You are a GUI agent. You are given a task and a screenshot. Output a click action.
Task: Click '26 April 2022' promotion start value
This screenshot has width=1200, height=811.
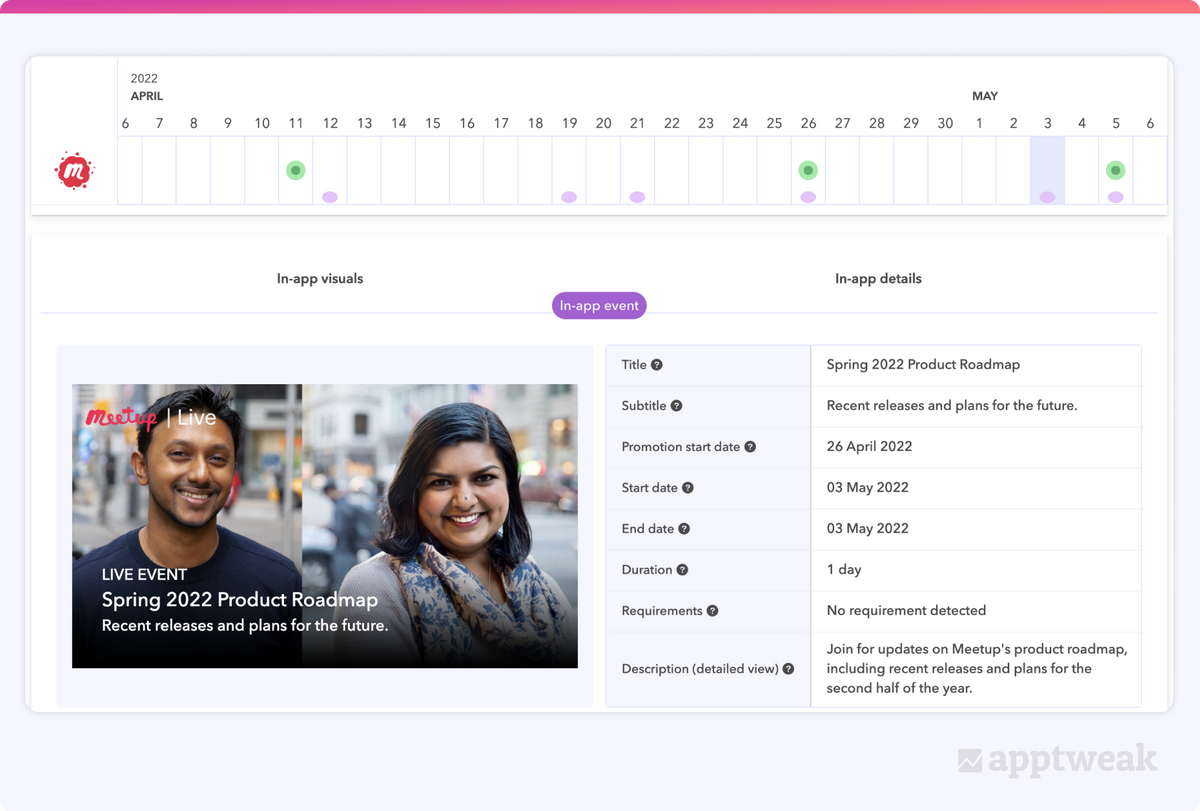click(869, 447)
